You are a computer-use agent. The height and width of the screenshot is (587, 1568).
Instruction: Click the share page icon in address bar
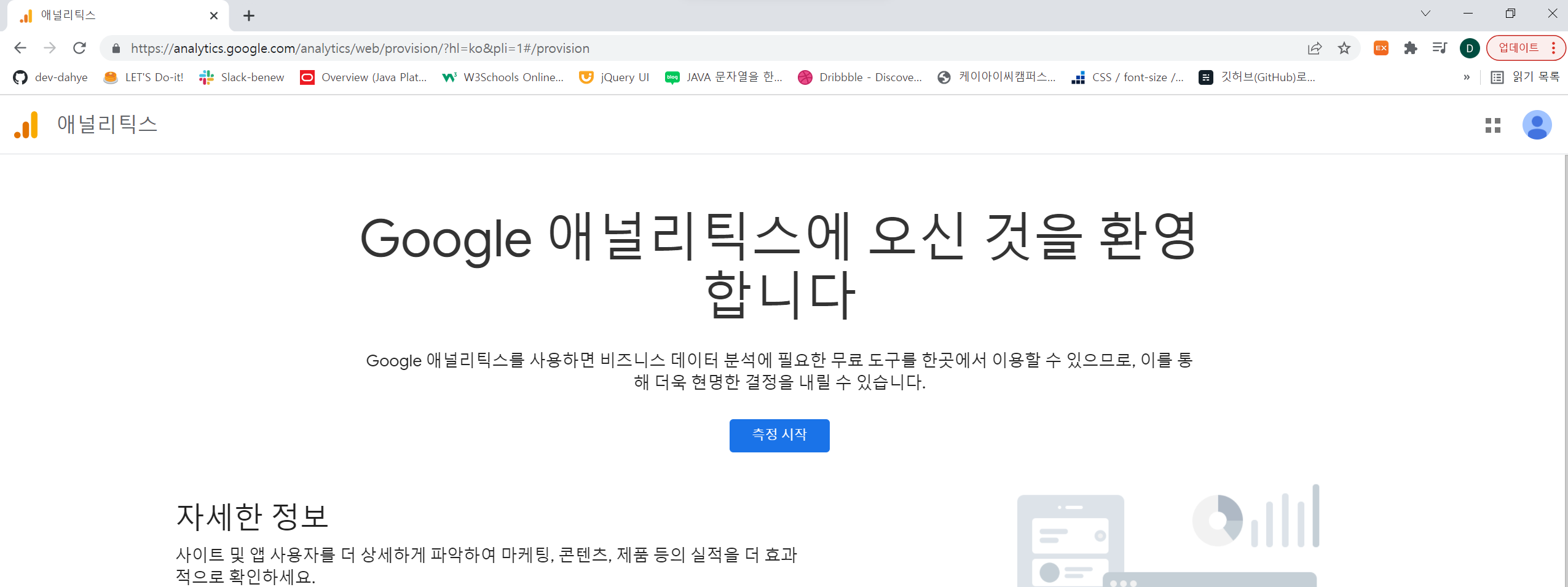click(1315, 48)
